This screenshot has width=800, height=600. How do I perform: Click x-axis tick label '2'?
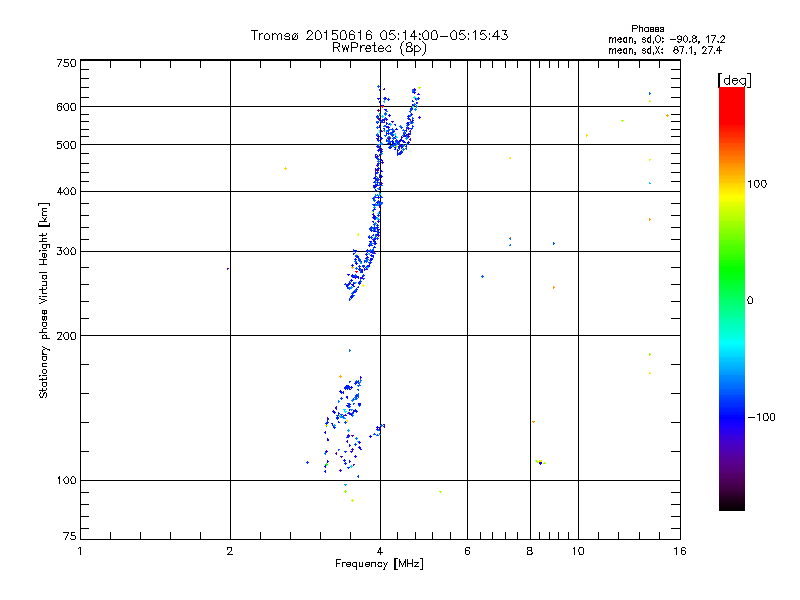click(x=230, y=551)
